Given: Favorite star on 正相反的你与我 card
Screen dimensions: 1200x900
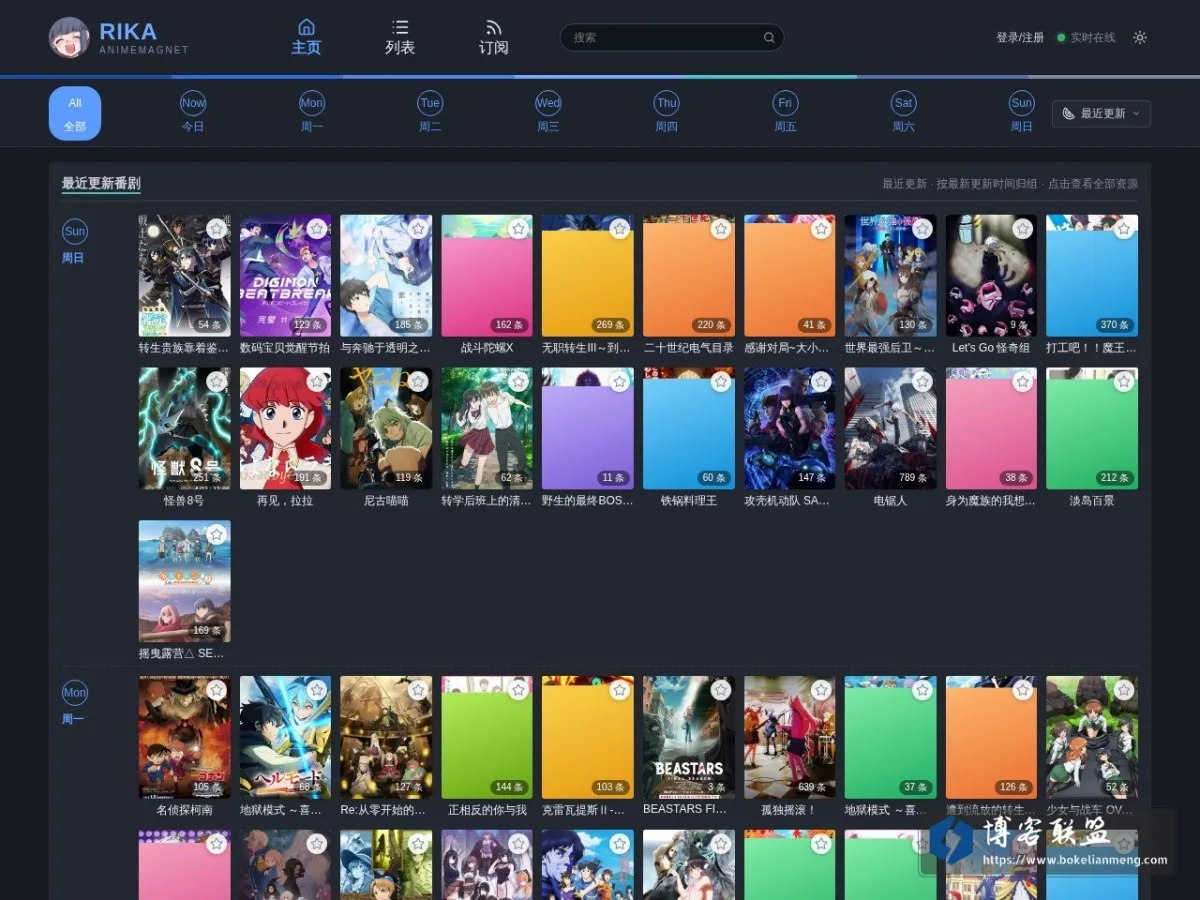Looking at the screenshot, I should pyautogui.click(x=518, y=691).
